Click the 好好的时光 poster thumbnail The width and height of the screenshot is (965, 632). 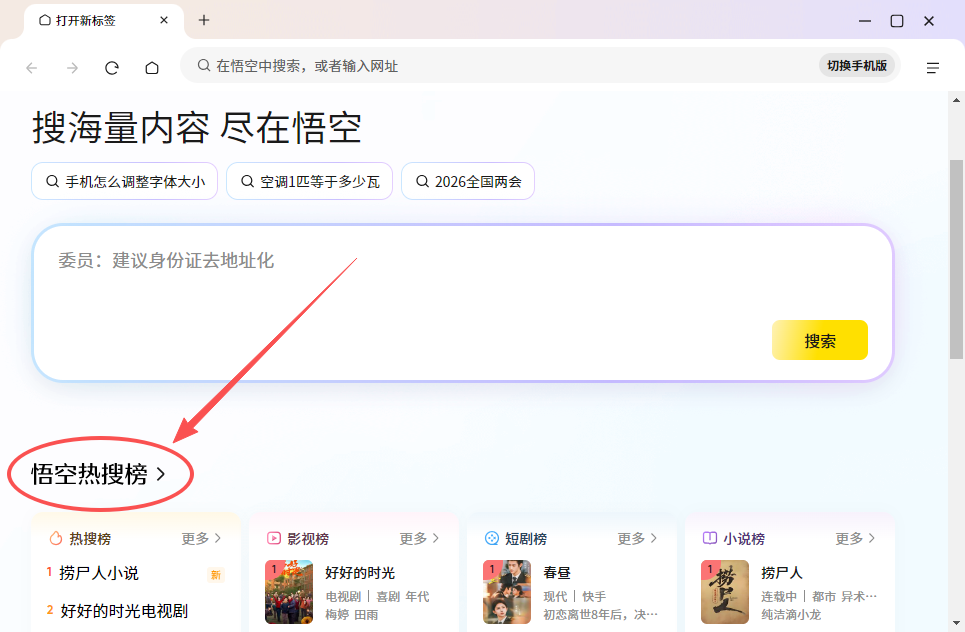coord(288,592)
